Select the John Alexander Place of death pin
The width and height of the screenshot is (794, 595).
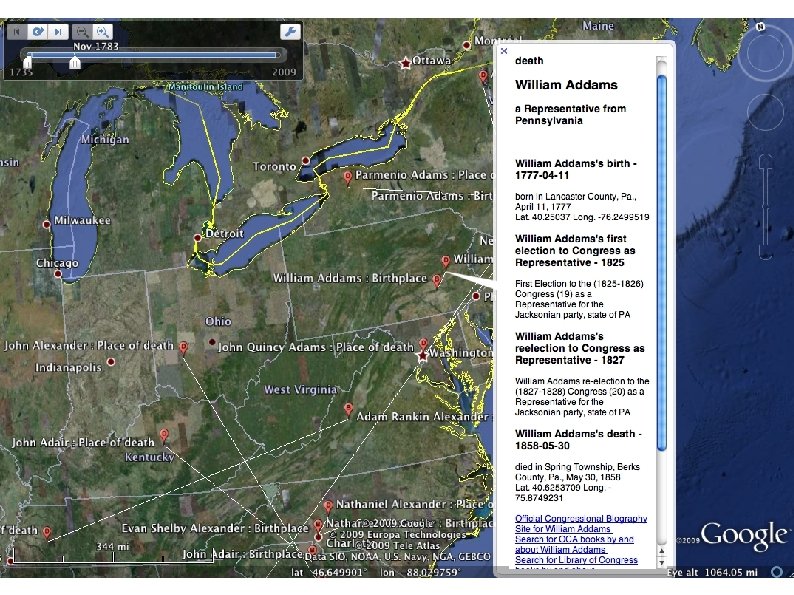(183, 347)
